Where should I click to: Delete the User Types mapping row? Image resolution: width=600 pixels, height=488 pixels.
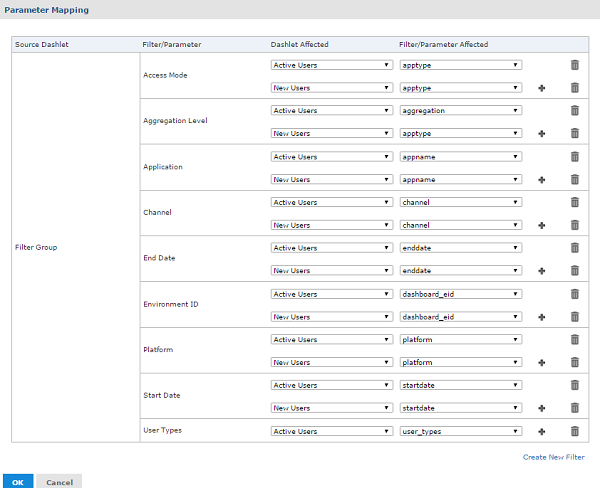[x=574, y=431]
